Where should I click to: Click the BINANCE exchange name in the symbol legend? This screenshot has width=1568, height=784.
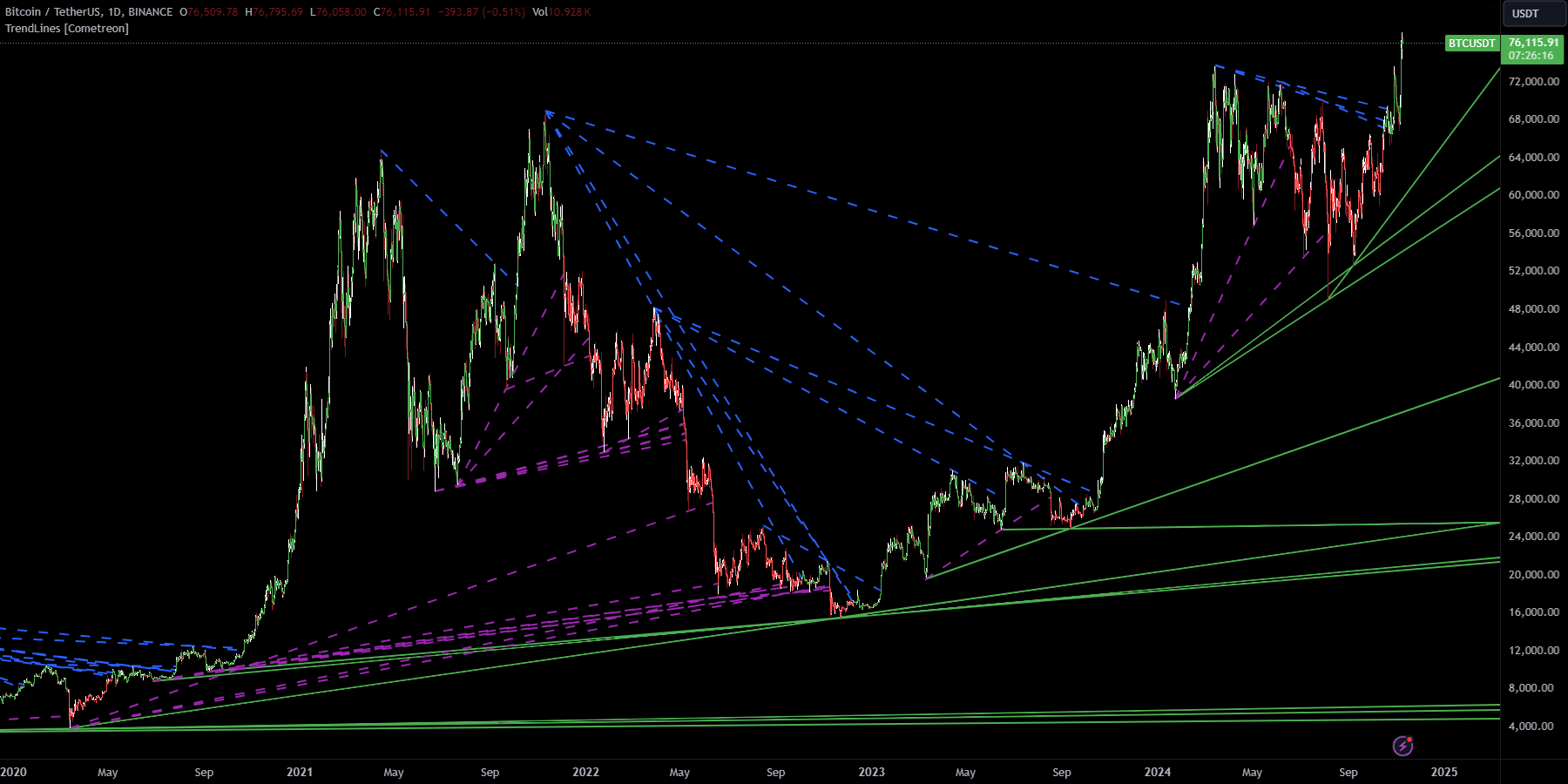tap(149, 12)
